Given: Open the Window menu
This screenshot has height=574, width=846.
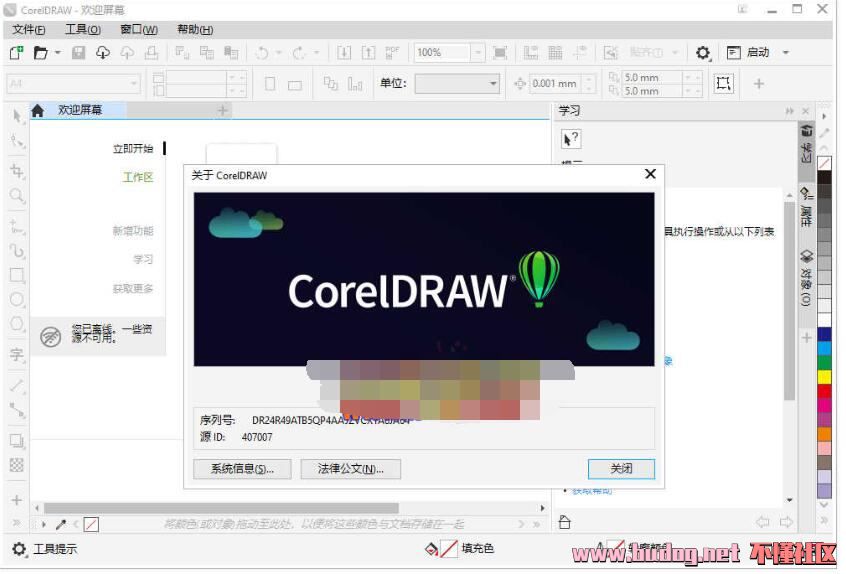Looking at the screenshot, I should [139, 30].
